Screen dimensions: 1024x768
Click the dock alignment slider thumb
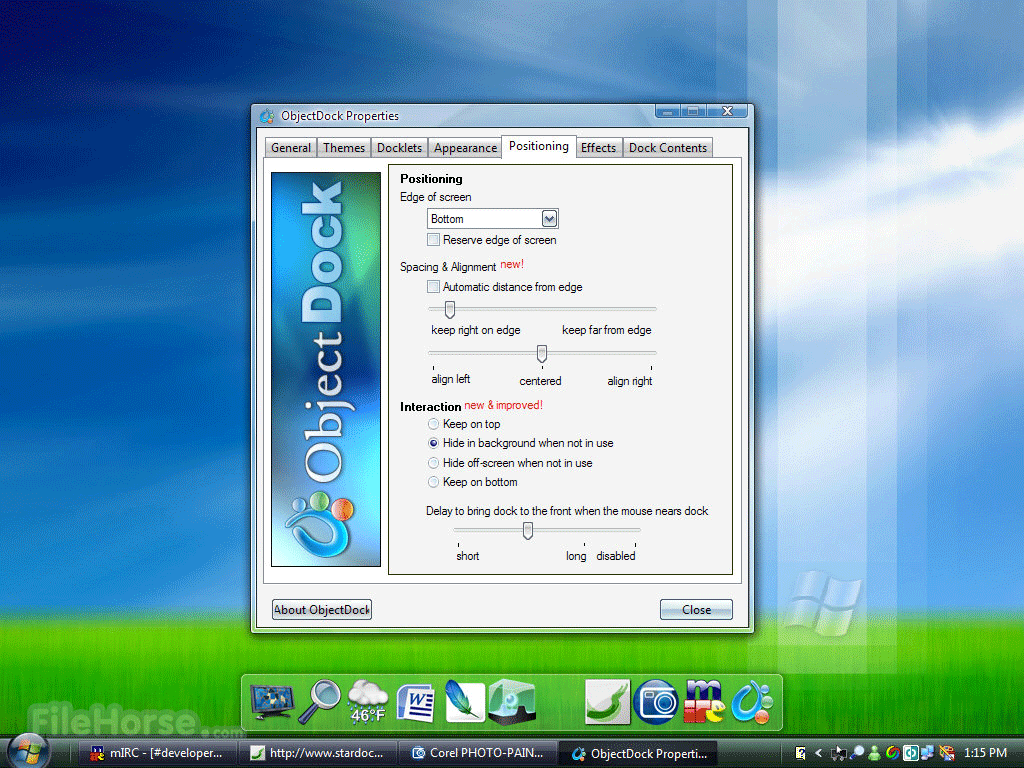[542, 353]
